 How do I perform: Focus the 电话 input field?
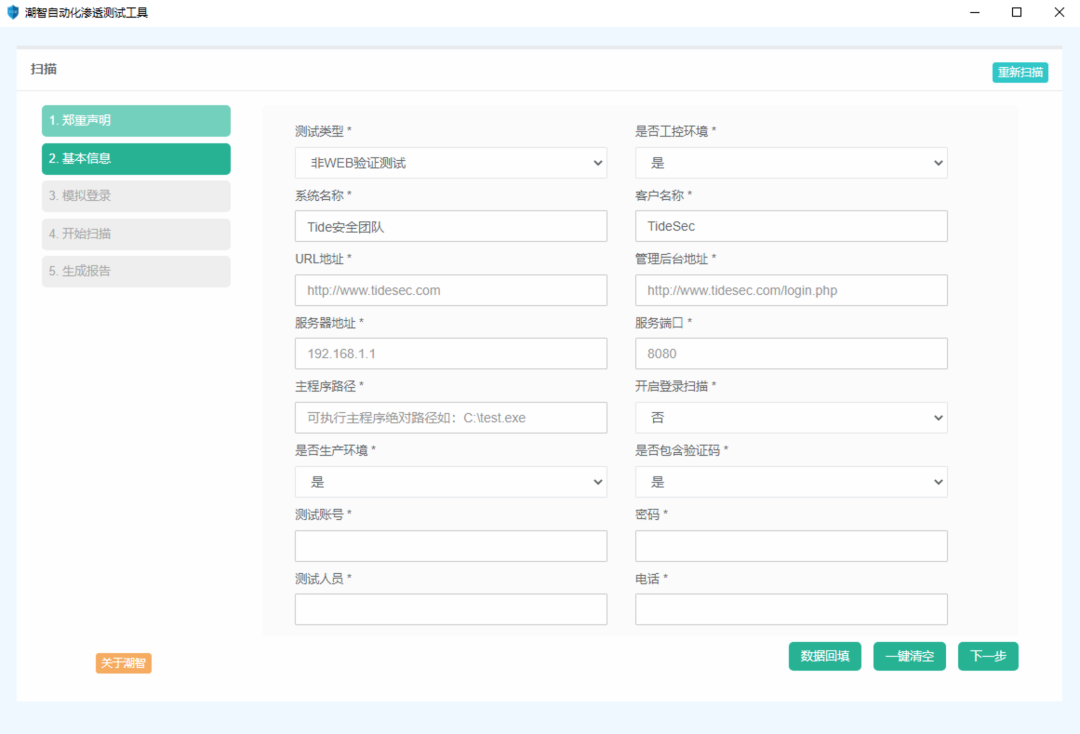click(791, 609)
